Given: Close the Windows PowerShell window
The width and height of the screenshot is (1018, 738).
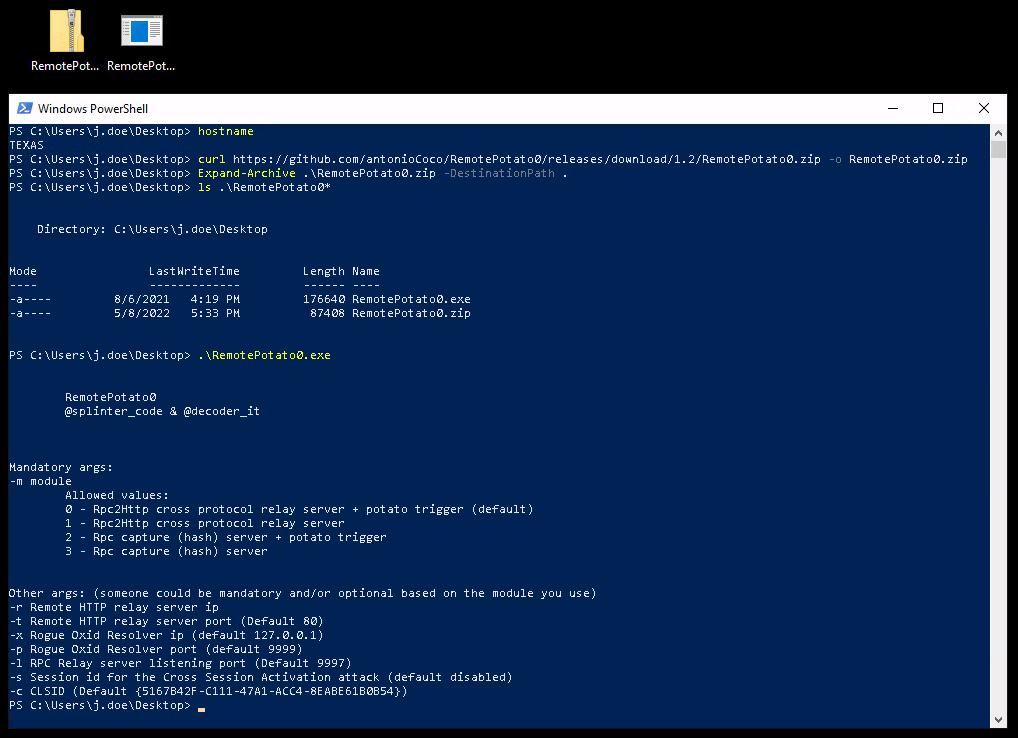Looking at the screenshot, I should (x=985, y=109).
